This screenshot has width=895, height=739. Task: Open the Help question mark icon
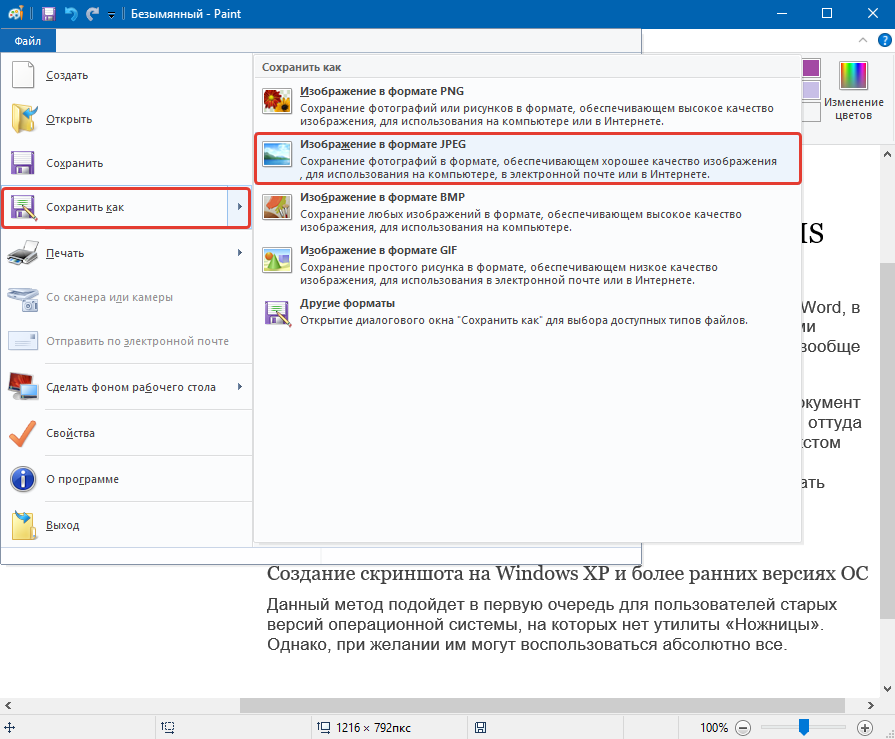(x=884, y=40)
